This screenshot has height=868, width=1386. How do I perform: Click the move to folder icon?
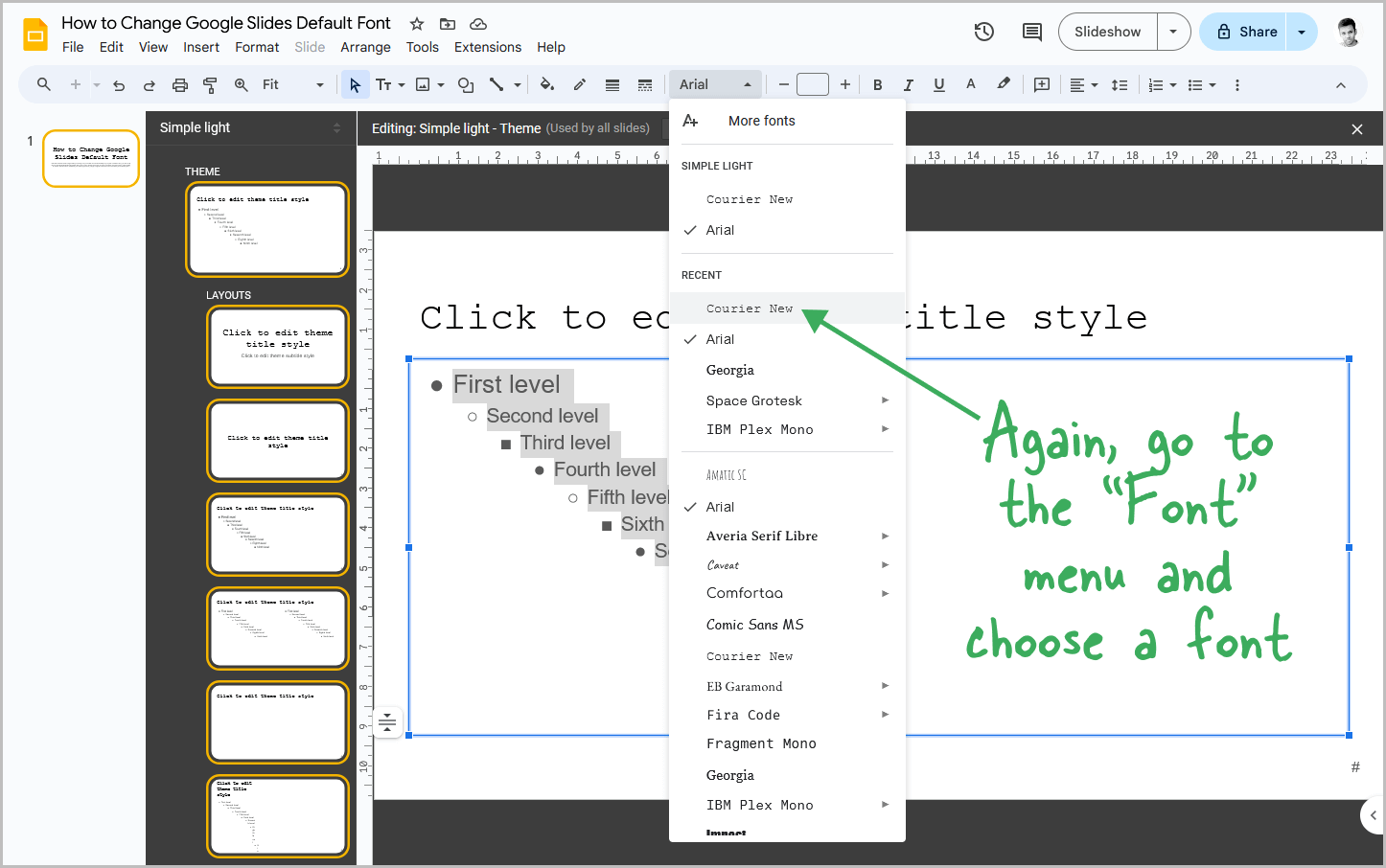click(x=448, y=23)
